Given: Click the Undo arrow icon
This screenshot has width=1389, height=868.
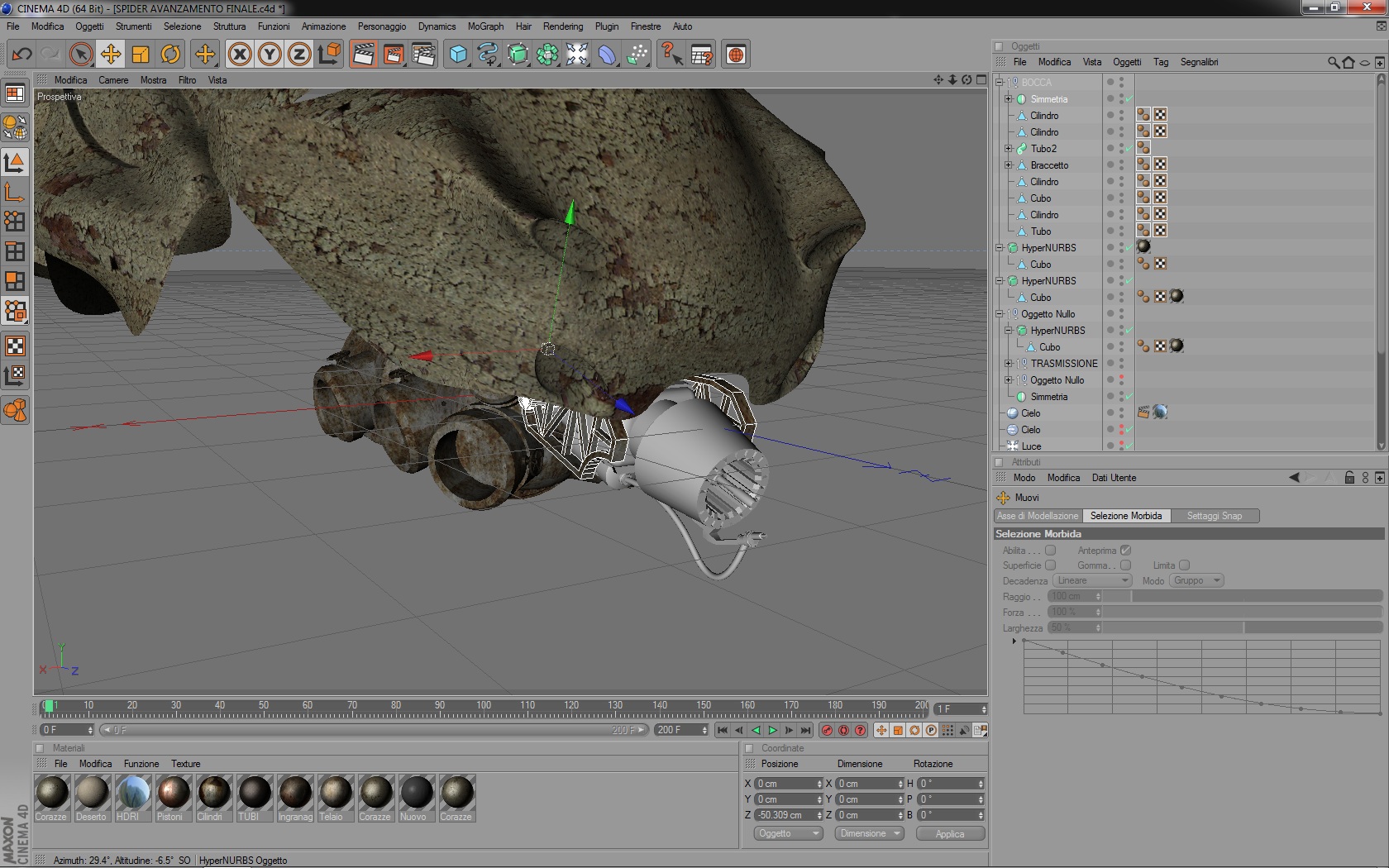Looking at the screenshot, I should coord(21,55).
